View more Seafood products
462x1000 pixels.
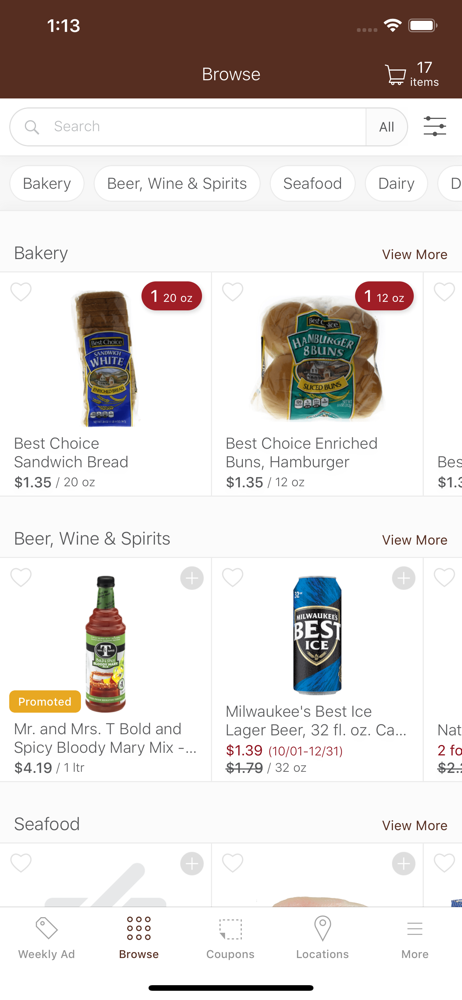pyautogui.click(x=415, y=825)
